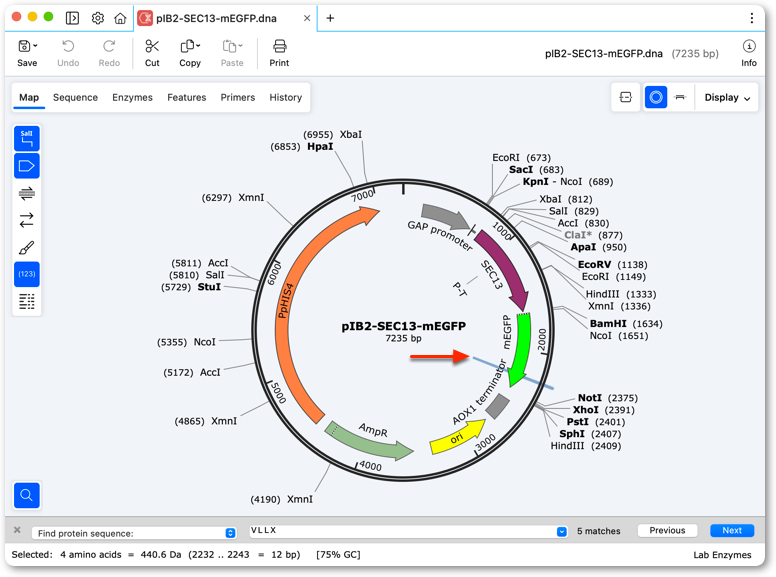Switch to the Enzymes tab
Viewport: 776px width, 577px height.
132,97
